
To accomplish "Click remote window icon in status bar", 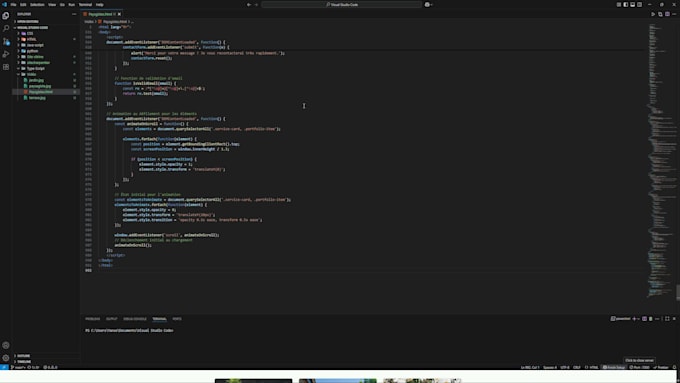I will [x=4, y=367].
